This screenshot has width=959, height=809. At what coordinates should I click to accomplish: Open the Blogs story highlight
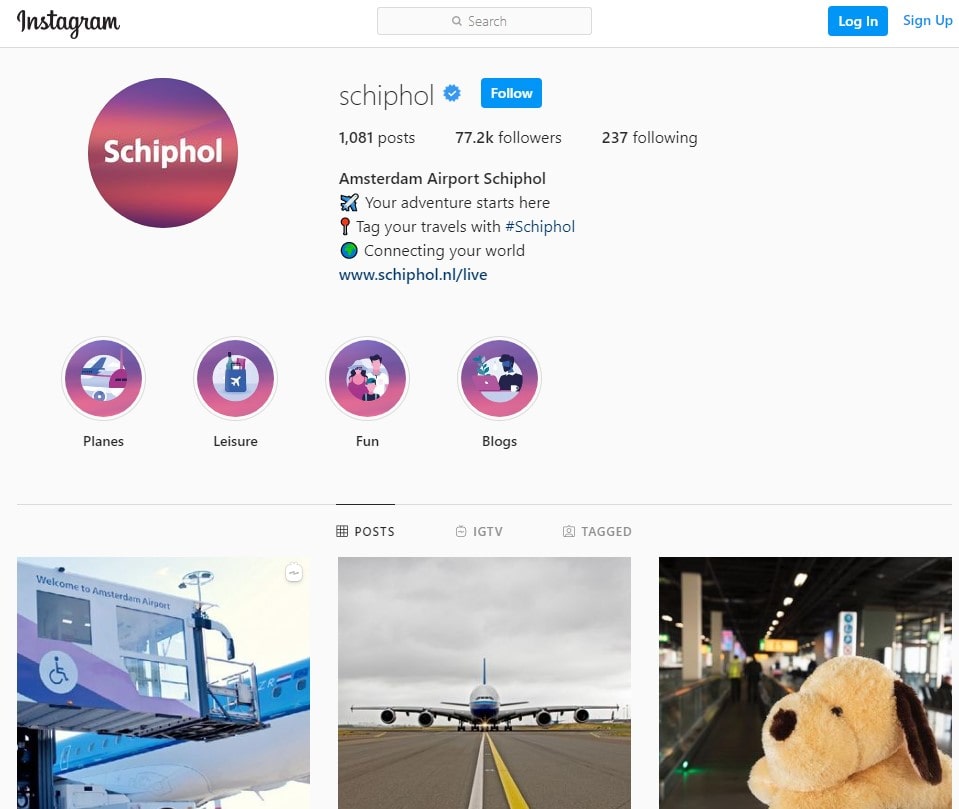pos(499,379)
